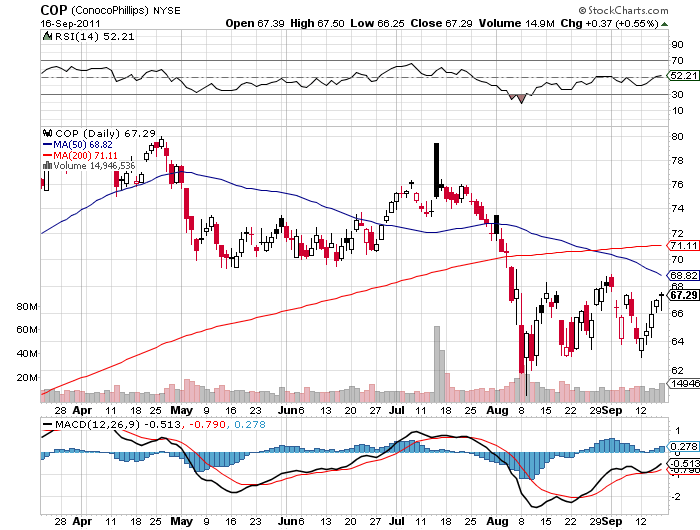
Task: Click the 80 price level label
Action: tap(677, 137)
